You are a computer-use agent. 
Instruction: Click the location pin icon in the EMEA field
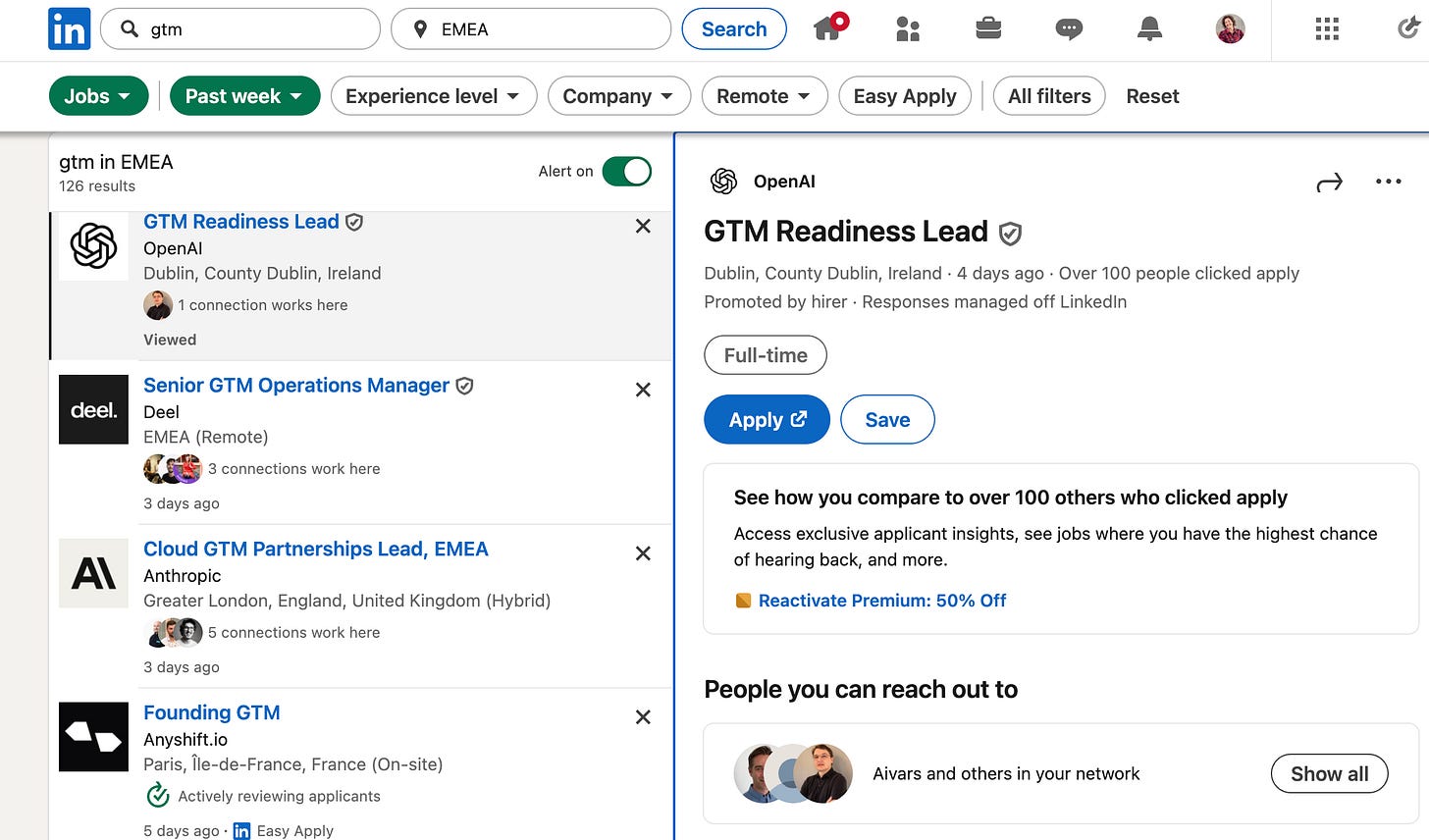point(420,29)
